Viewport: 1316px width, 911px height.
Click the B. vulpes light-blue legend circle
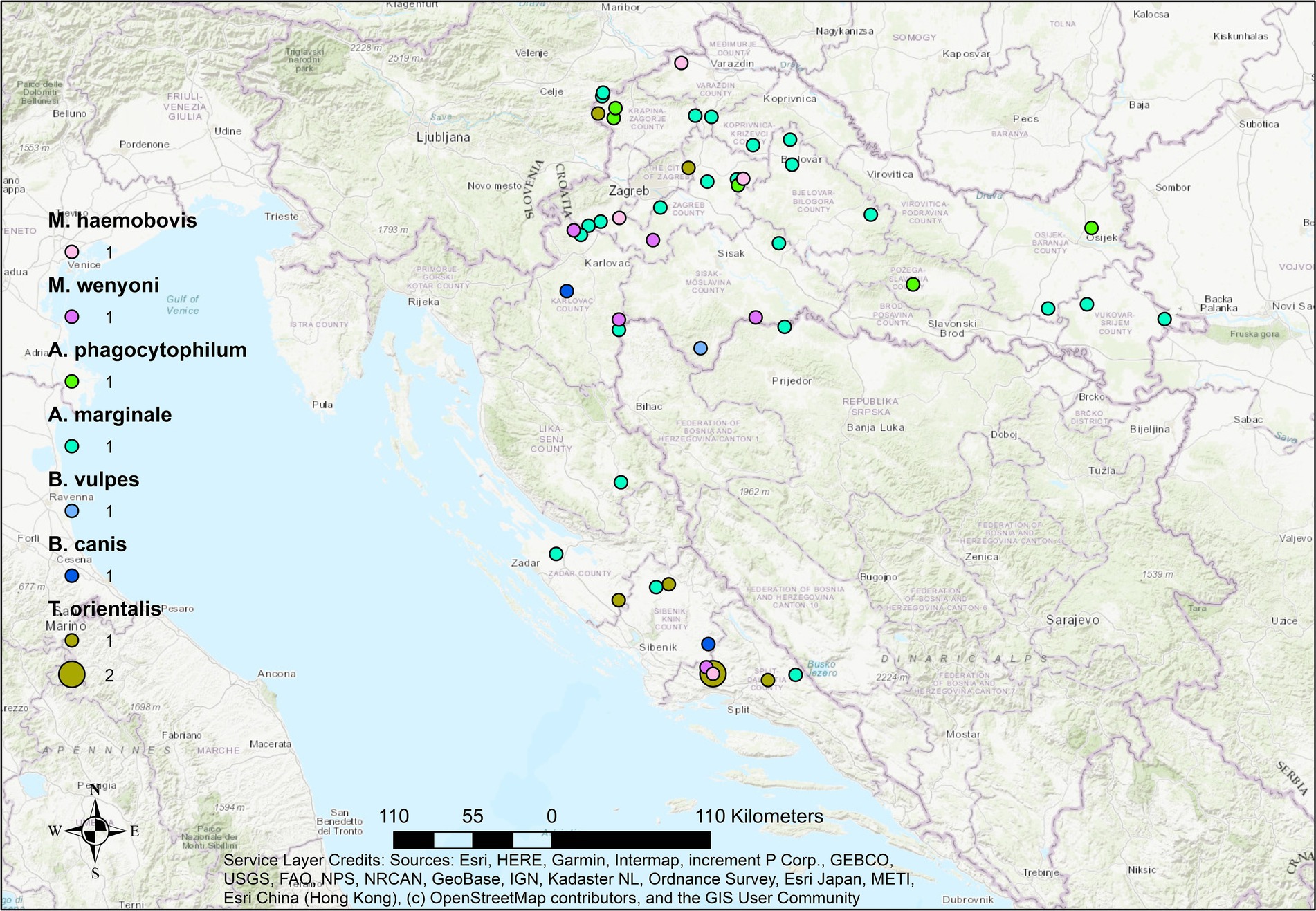[71, 511]
